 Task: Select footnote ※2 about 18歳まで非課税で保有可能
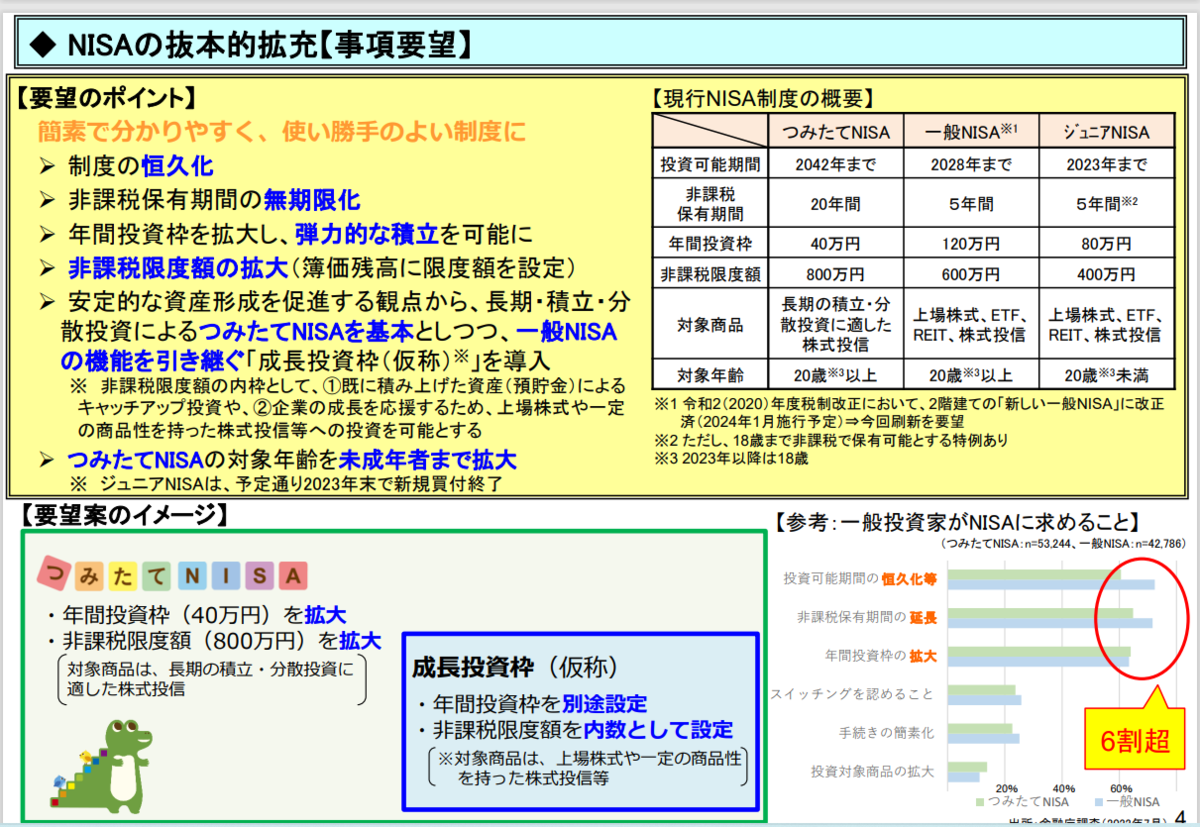point(832,440)
